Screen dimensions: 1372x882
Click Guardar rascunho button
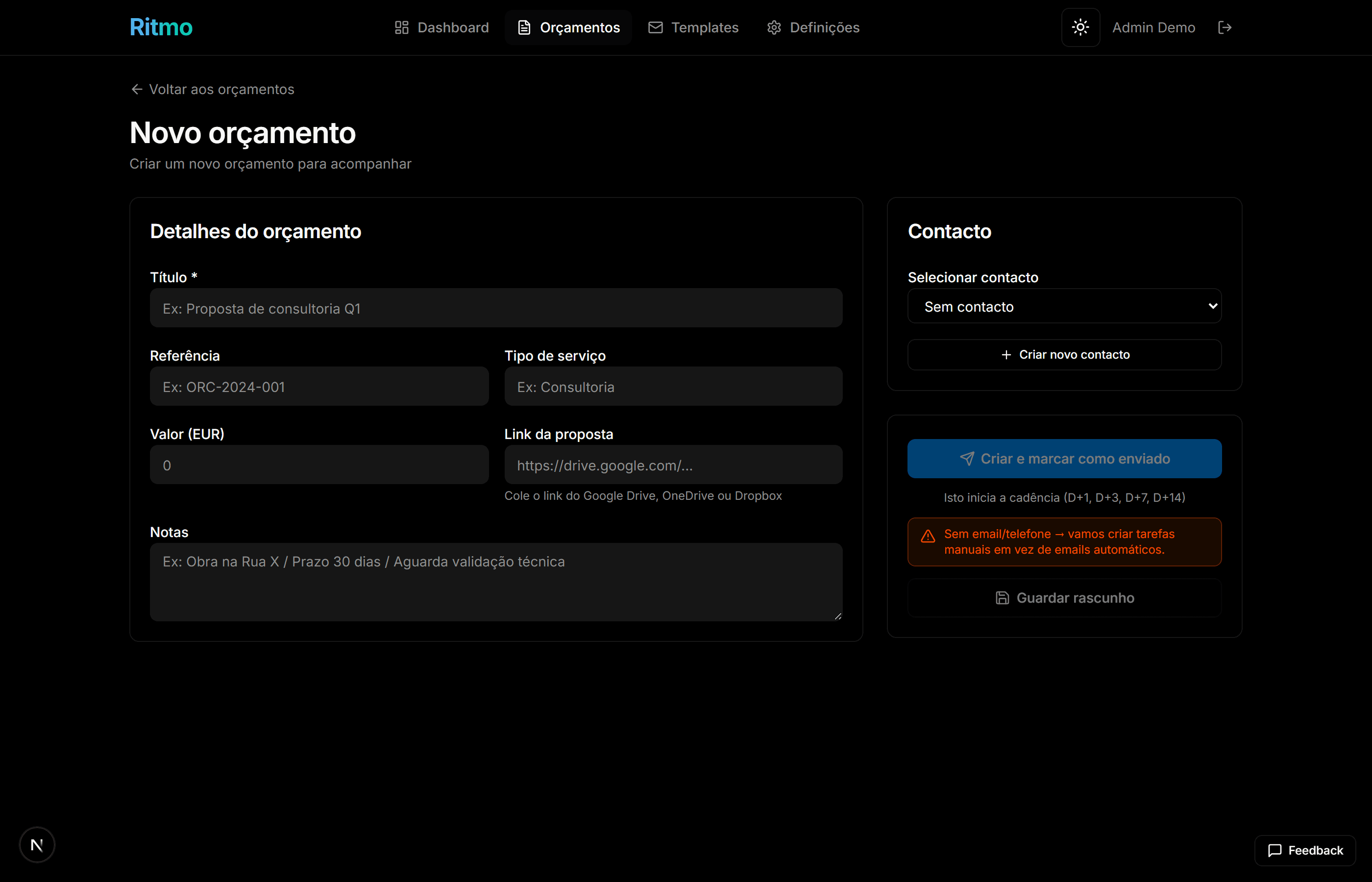(1064, 597)
